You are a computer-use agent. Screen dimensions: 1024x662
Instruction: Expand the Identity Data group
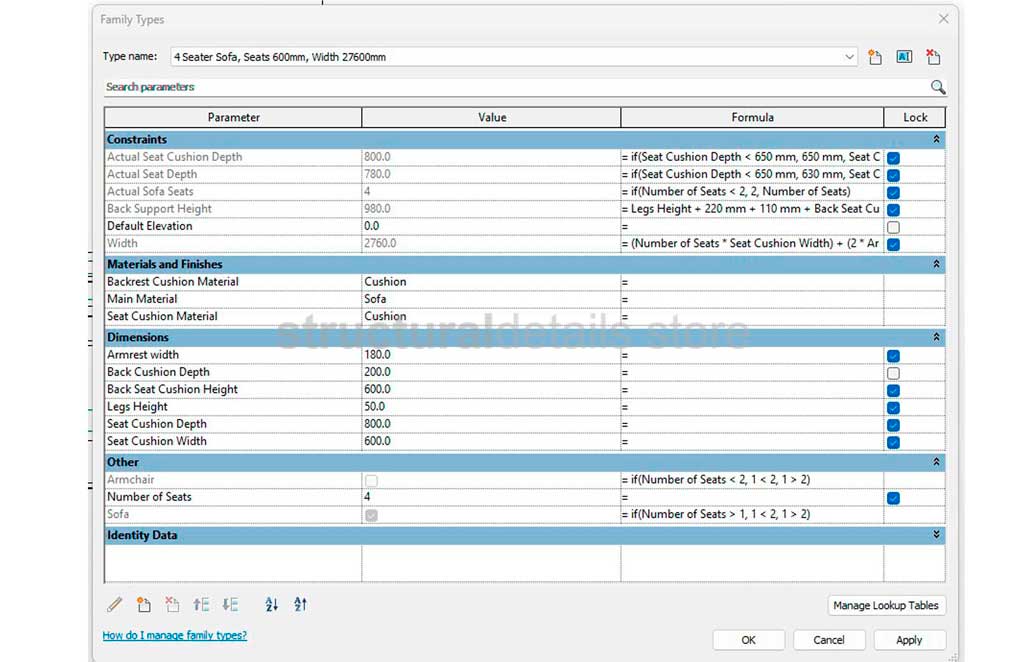click(936, 535)
